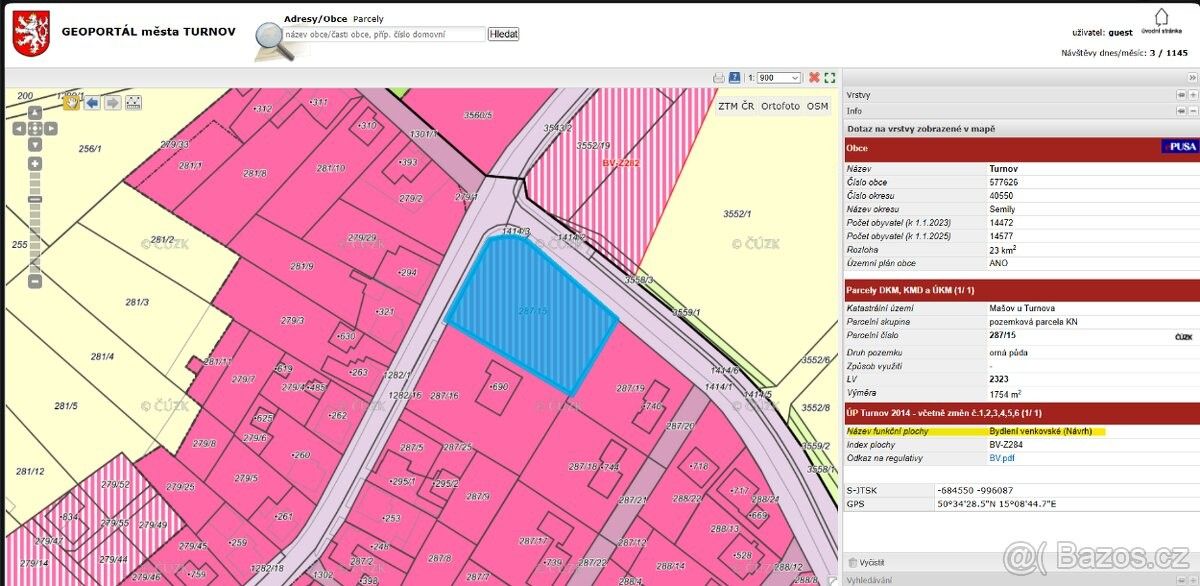
Task: Clear selection with the red X icon
Action: point(814,78)
